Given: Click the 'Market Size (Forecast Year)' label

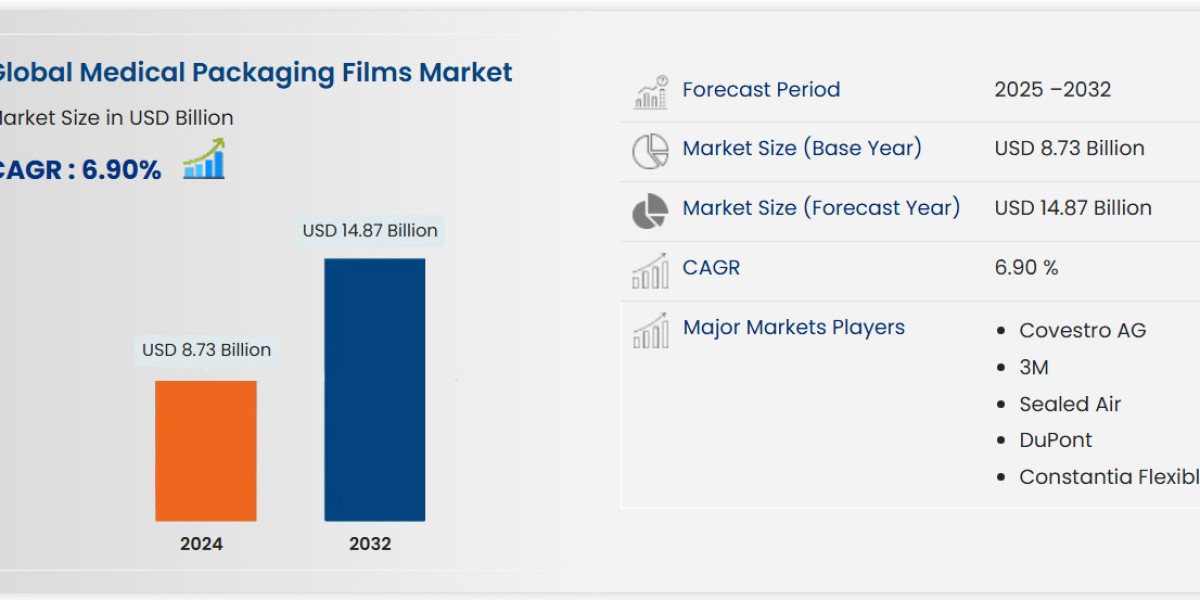Looking at the screenshot, I should (821, 208).
